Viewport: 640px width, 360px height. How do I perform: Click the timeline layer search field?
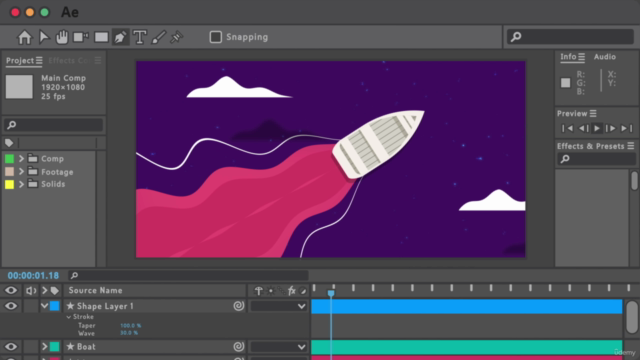coord(188,276)
